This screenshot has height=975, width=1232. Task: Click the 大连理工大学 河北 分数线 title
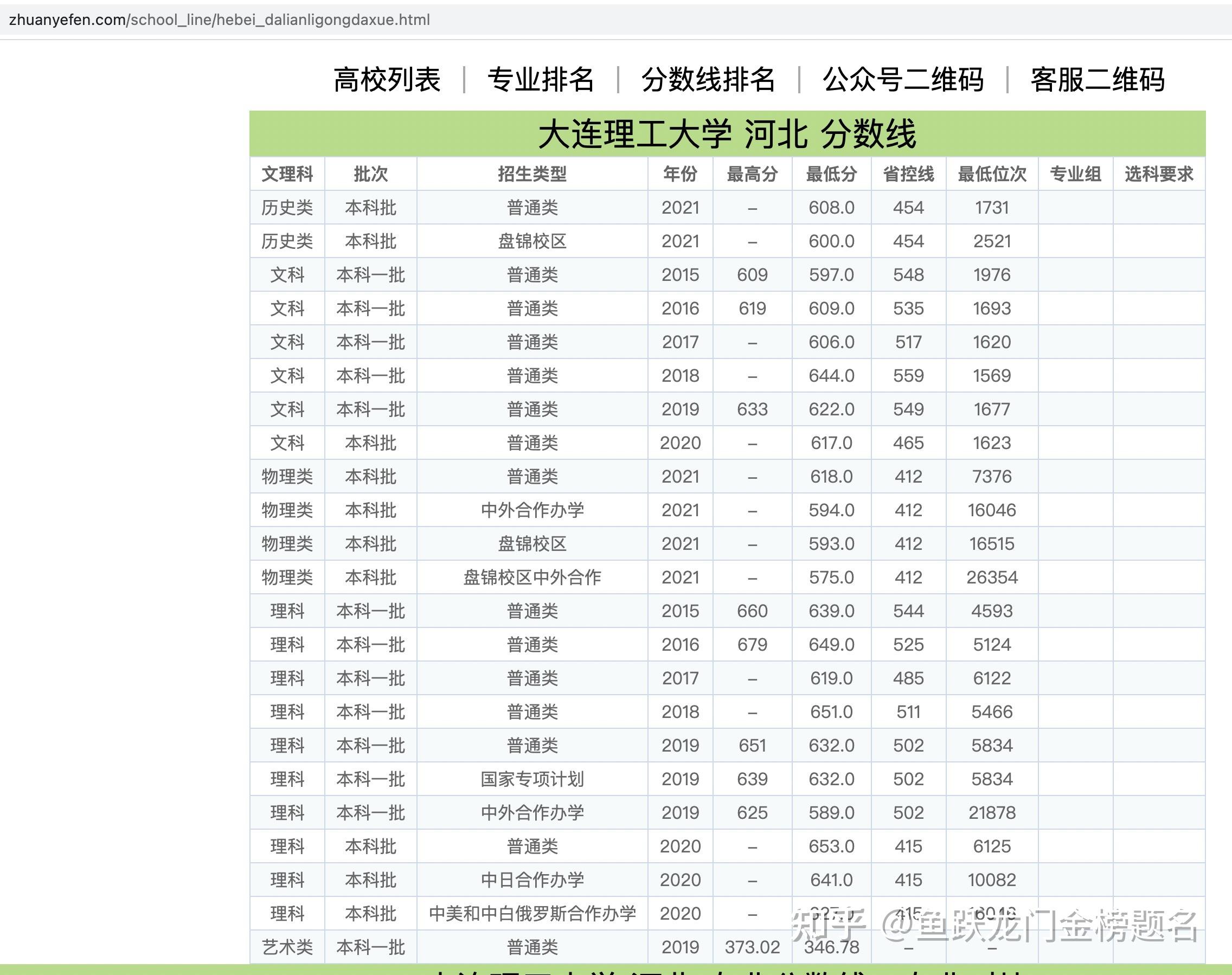click(x=727, y=134)
